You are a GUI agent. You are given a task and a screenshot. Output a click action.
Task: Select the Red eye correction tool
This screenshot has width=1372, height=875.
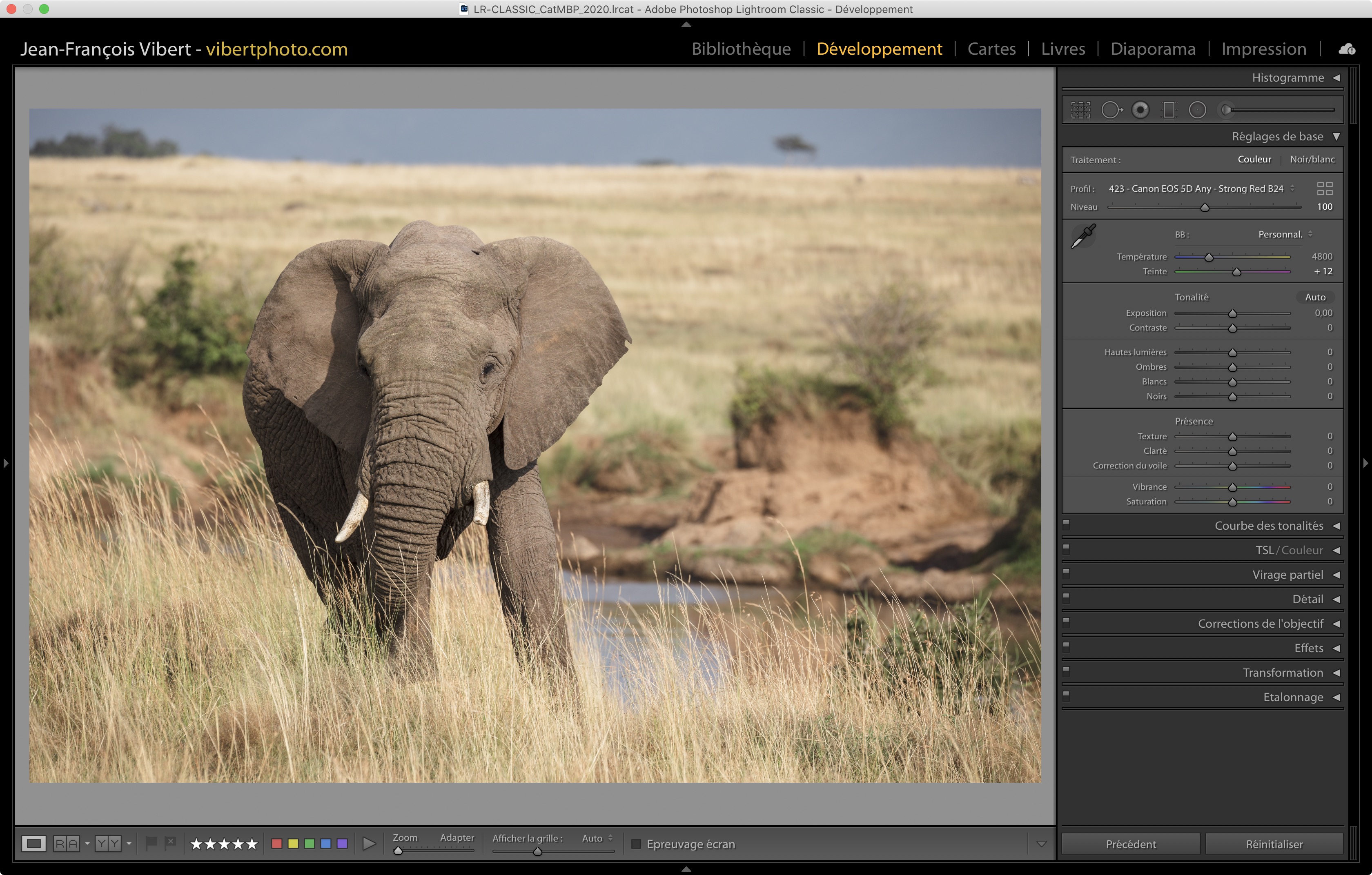tap(1140, 110)
